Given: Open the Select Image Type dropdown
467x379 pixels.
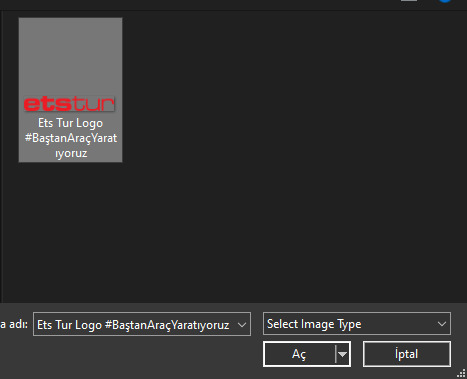Looking at the screenshot, I should (x=357, y=324).
